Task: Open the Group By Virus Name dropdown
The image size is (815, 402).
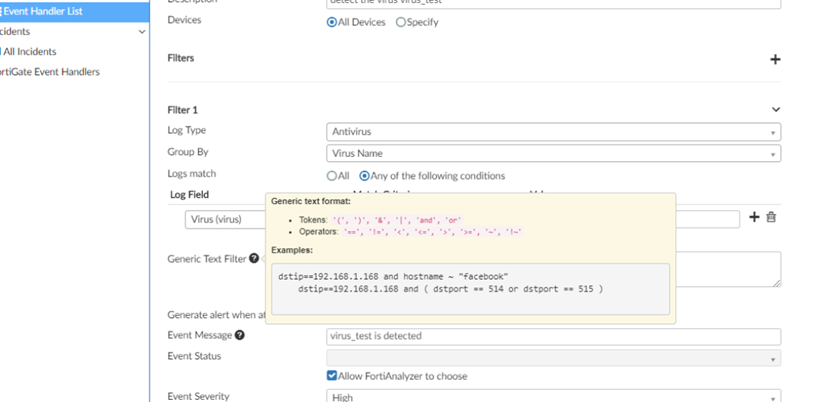Action: [x=553, y=154]
